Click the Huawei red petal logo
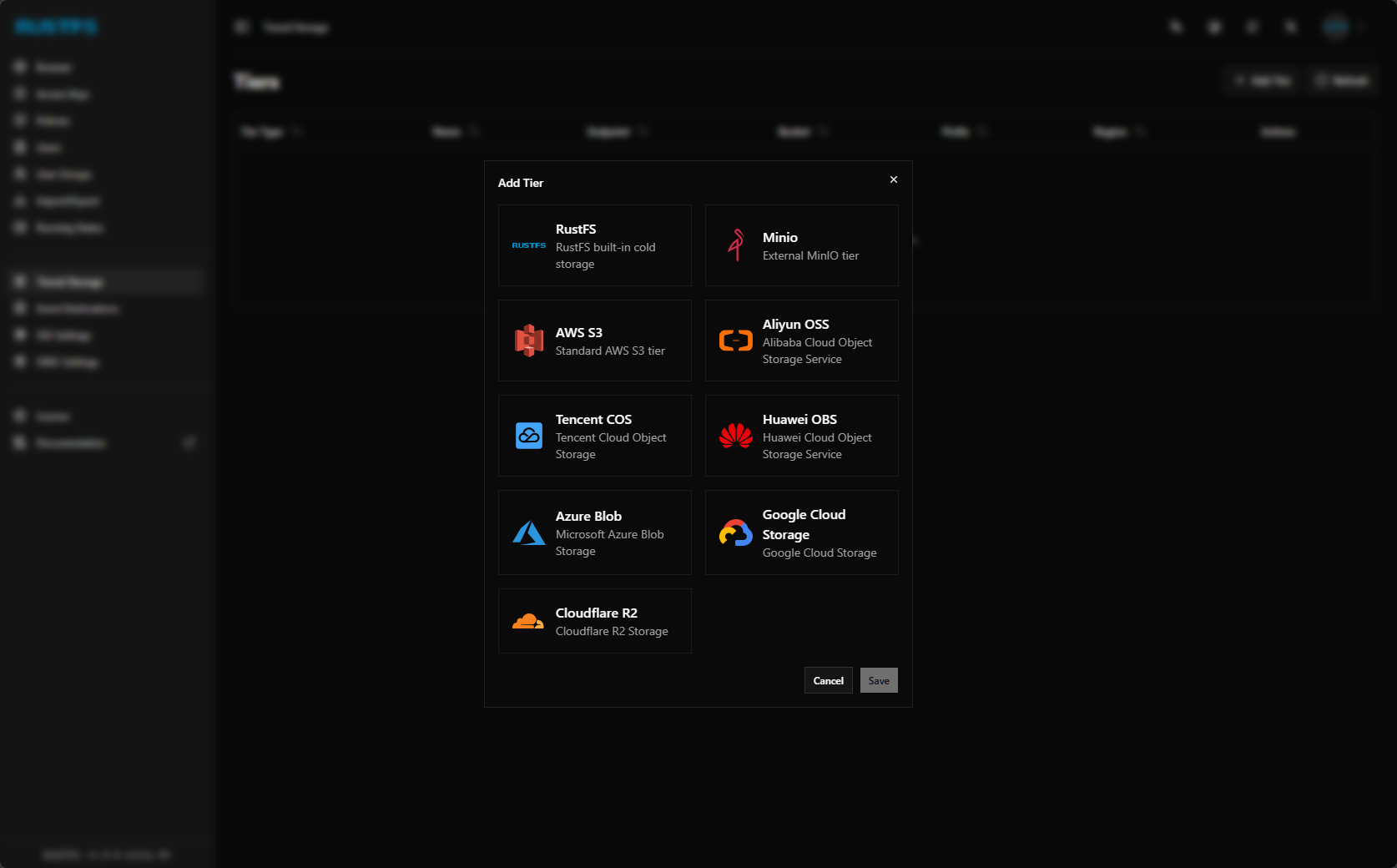1397x868 pixels. (736, 436)
